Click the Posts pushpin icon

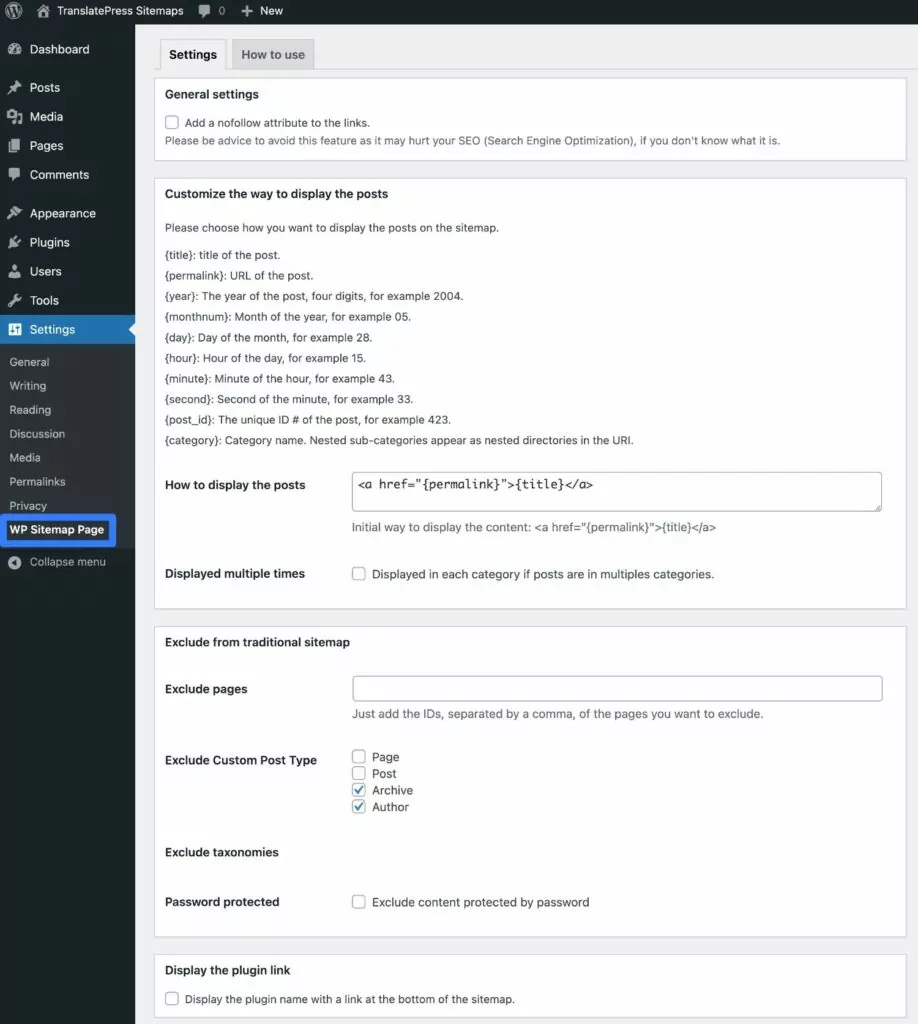[14, 88]
